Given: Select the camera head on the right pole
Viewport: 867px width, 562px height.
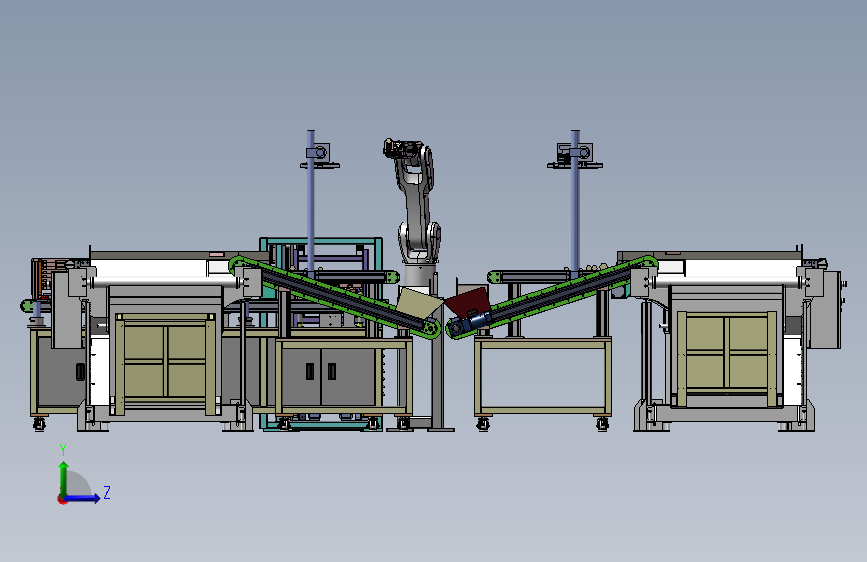Looking at the screenshot, I should (575, 154).
